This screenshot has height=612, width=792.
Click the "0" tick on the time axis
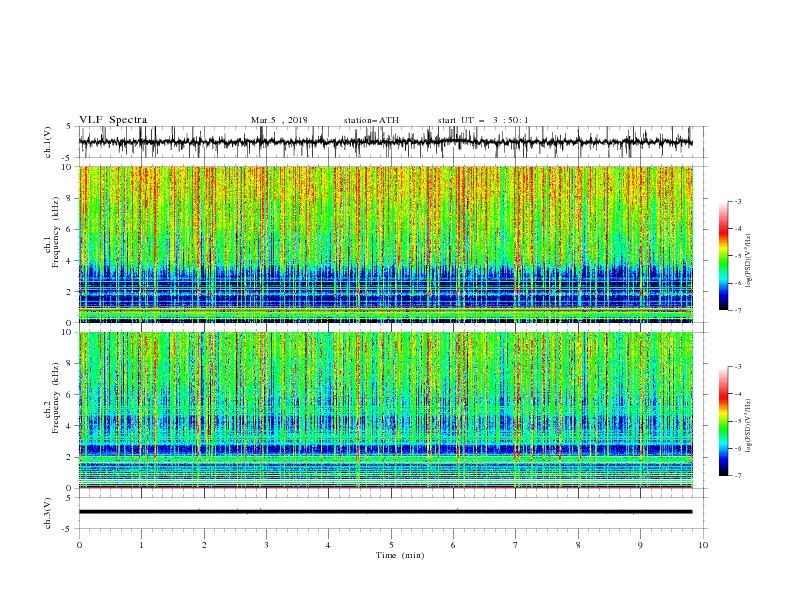pyautogui.click(x=79, y=545)
